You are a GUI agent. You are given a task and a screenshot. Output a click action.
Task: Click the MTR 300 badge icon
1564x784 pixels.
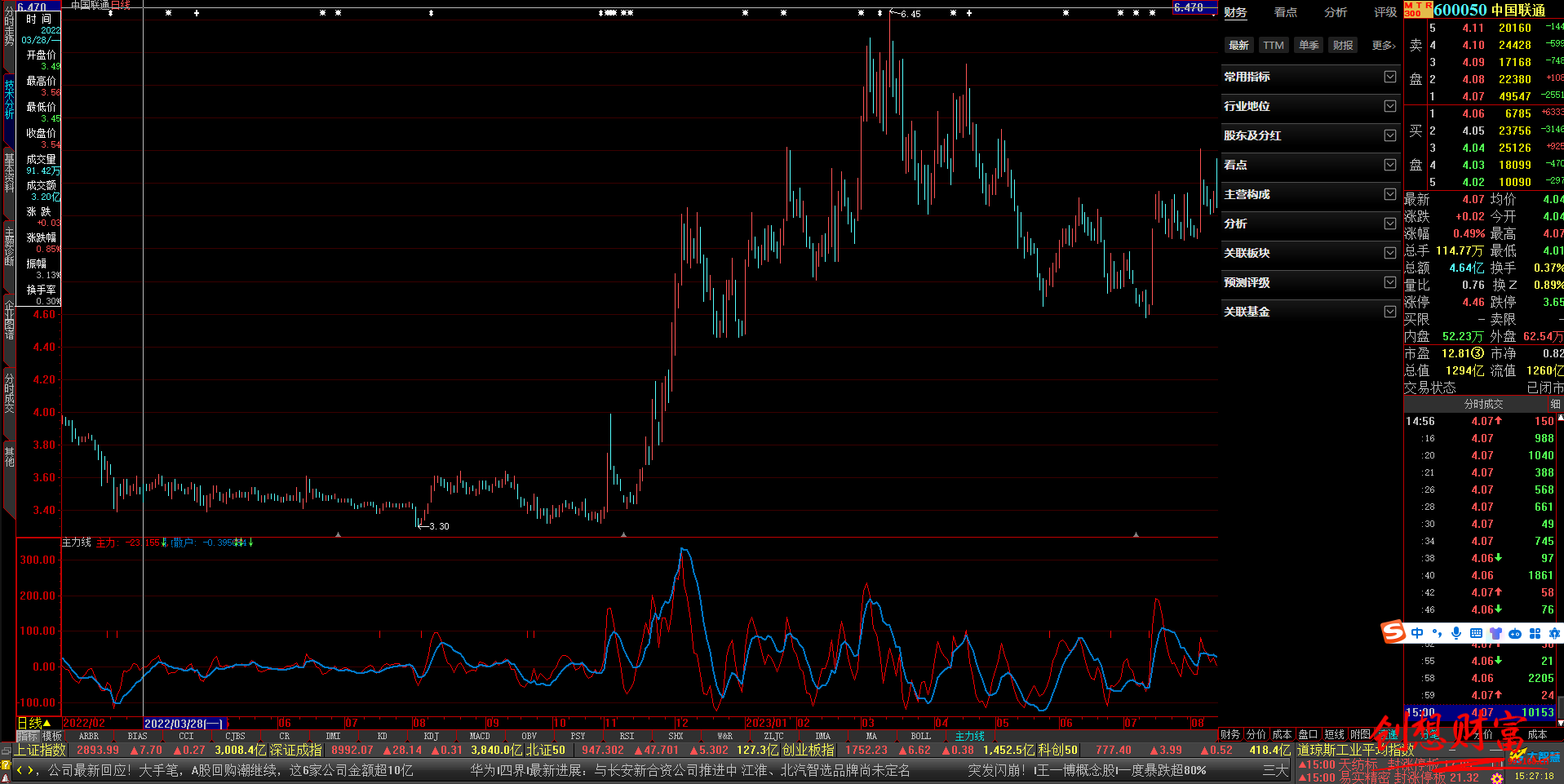1418,9
